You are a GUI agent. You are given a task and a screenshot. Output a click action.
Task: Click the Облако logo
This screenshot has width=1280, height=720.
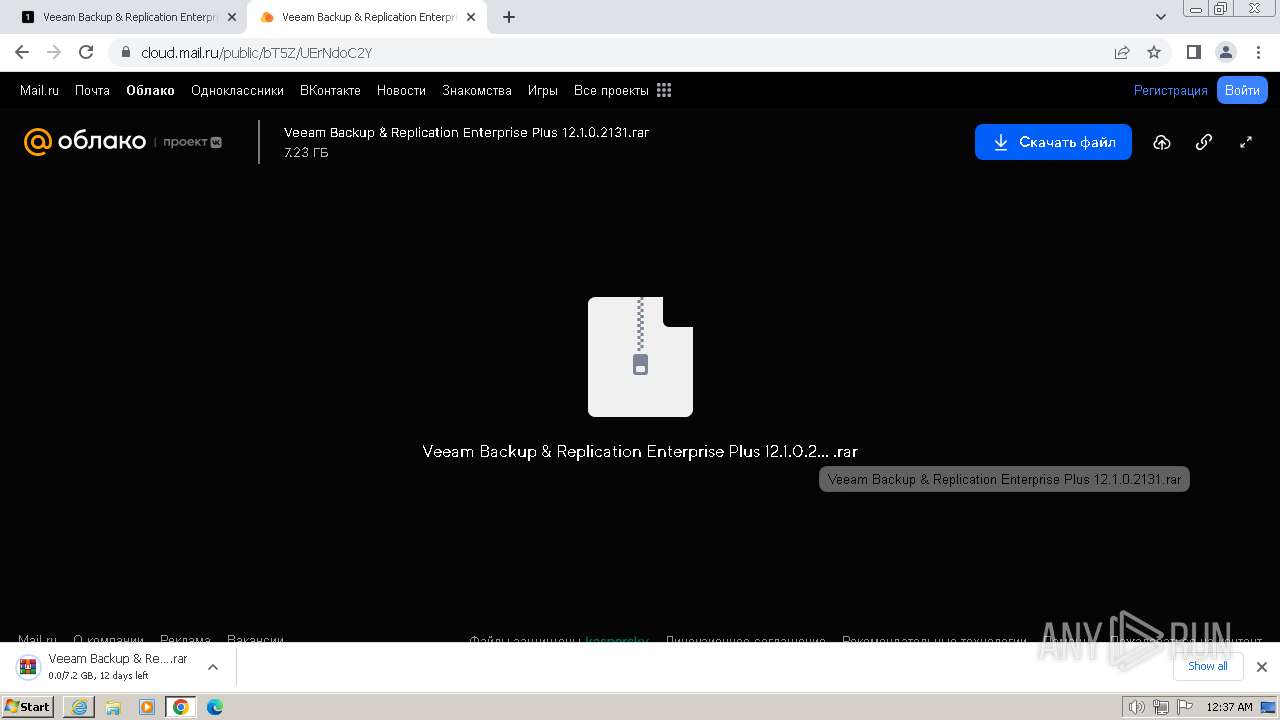pos(85,142)
